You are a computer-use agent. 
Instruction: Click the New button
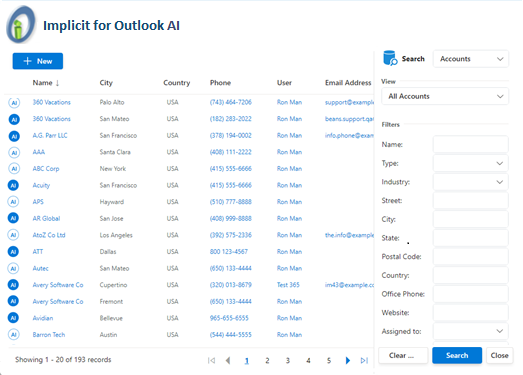point(38,61)
